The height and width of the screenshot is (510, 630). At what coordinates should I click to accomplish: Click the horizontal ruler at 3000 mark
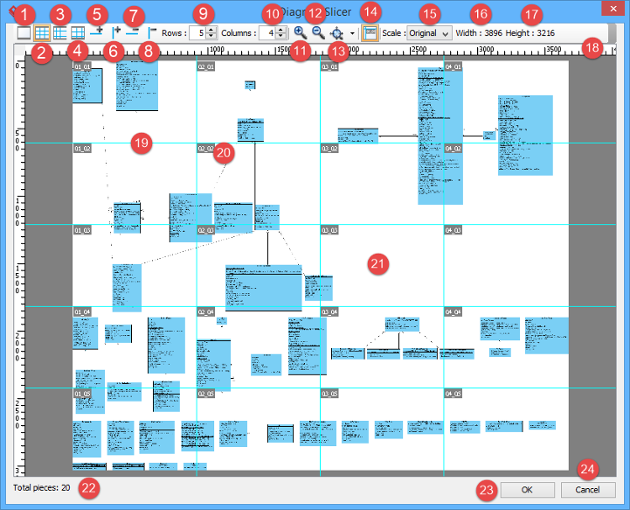point(486,49)
